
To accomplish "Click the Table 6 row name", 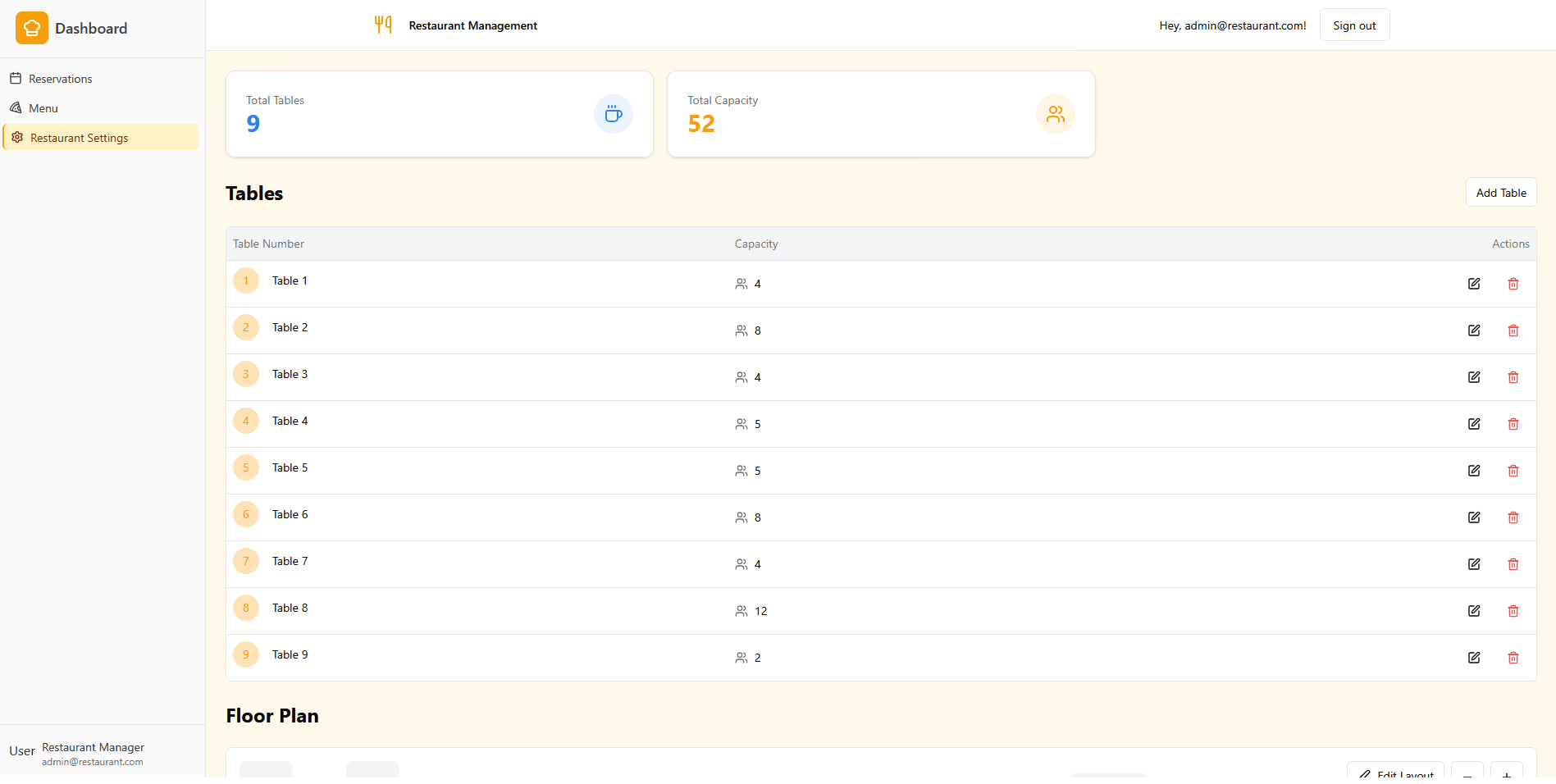I will click(290, 514).
